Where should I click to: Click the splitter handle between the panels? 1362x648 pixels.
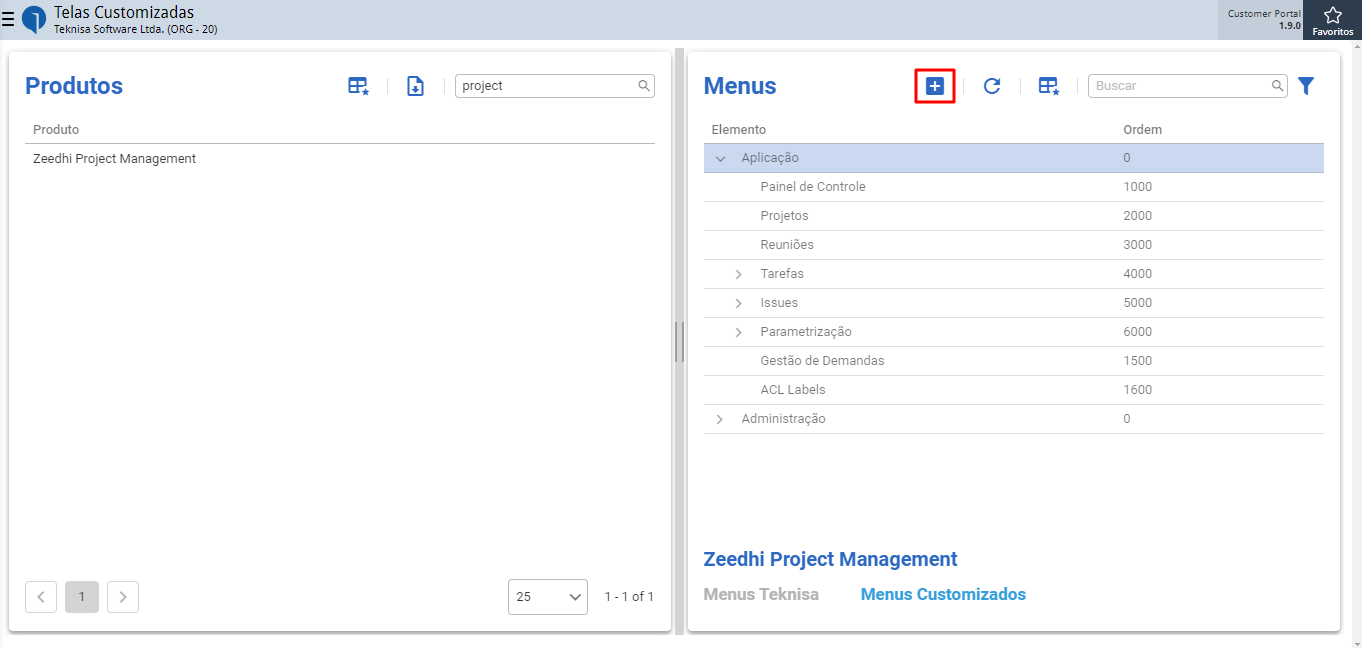coord(679,341)
